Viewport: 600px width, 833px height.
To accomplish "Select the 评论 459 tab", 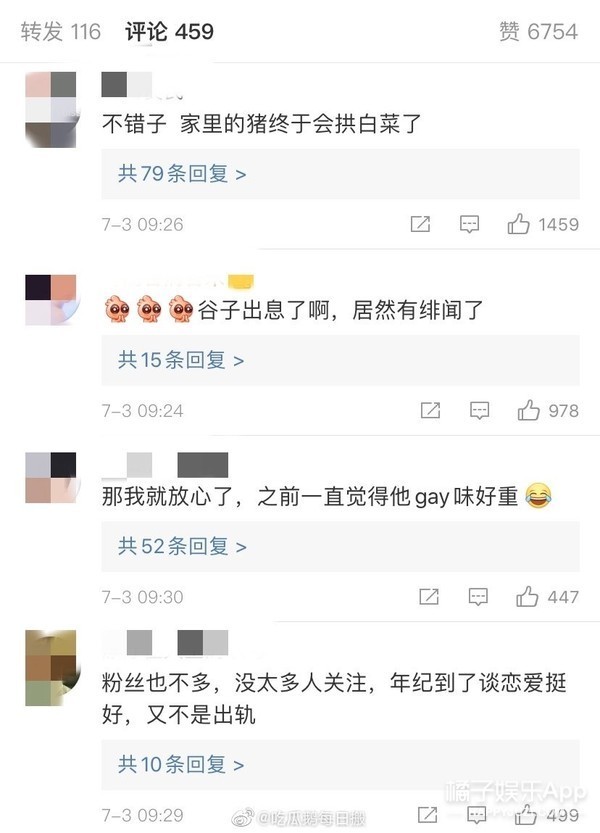I will click(x=170, y=32).
